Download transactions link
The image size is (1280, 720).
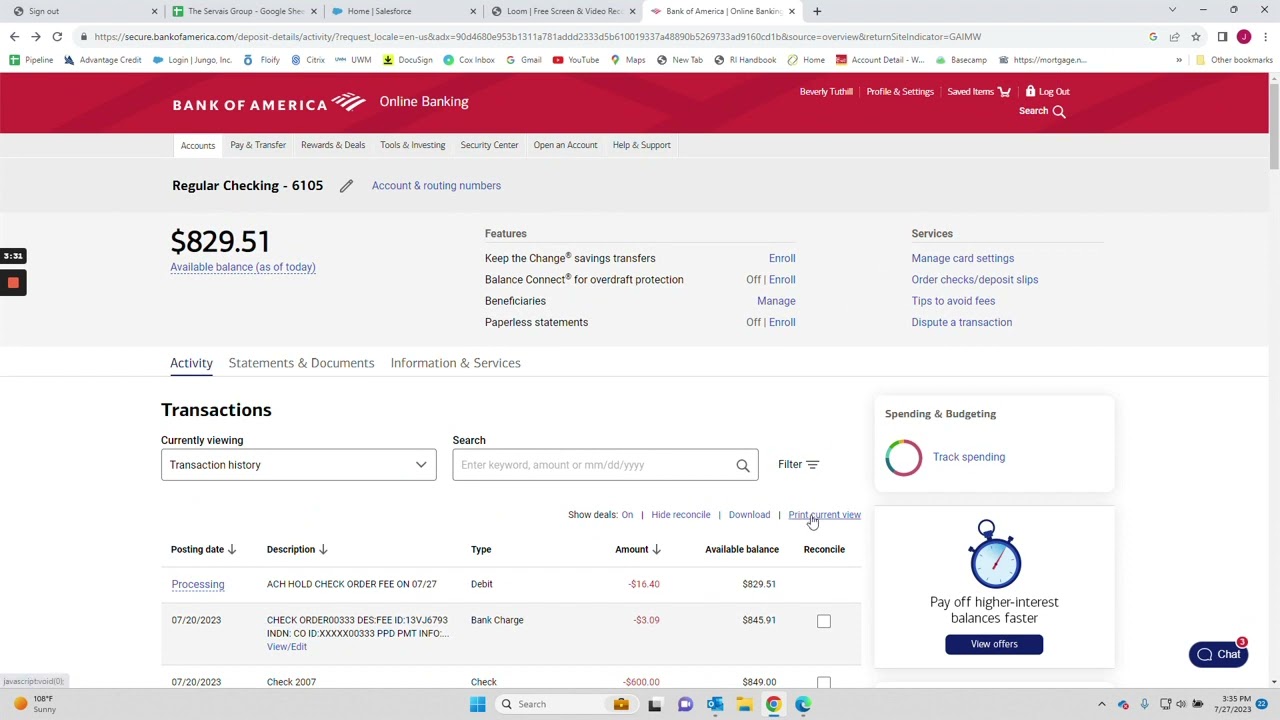(x=749, y=515)
